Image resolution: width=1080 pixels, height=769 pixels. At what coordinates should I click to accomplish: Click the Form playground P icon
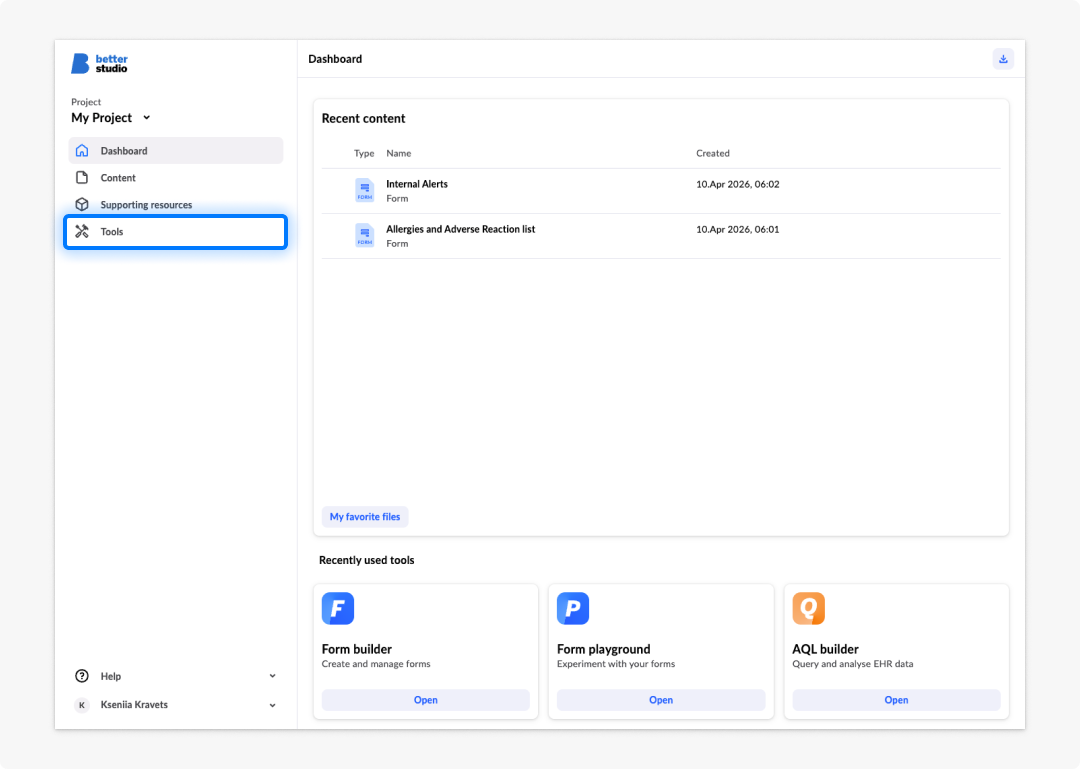[573, 608]
